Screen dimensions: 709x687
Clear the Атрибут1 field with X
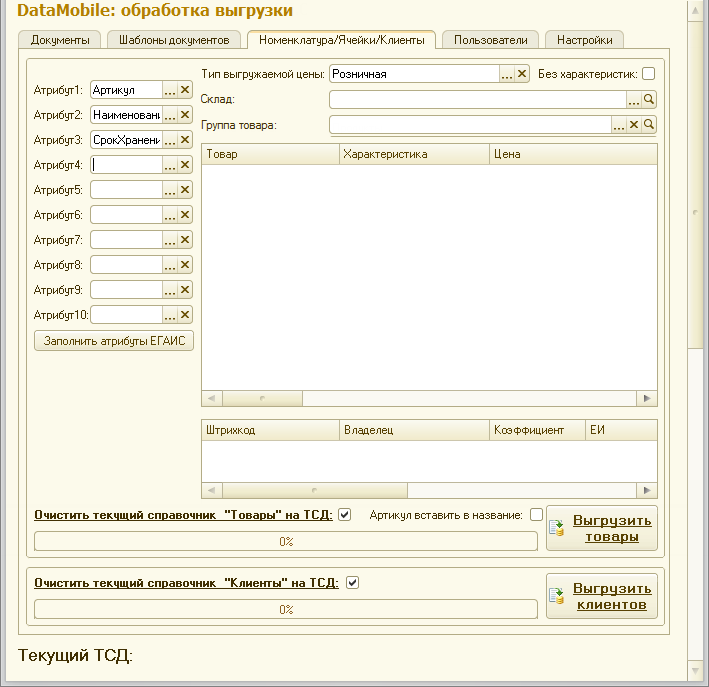point(185,90)
